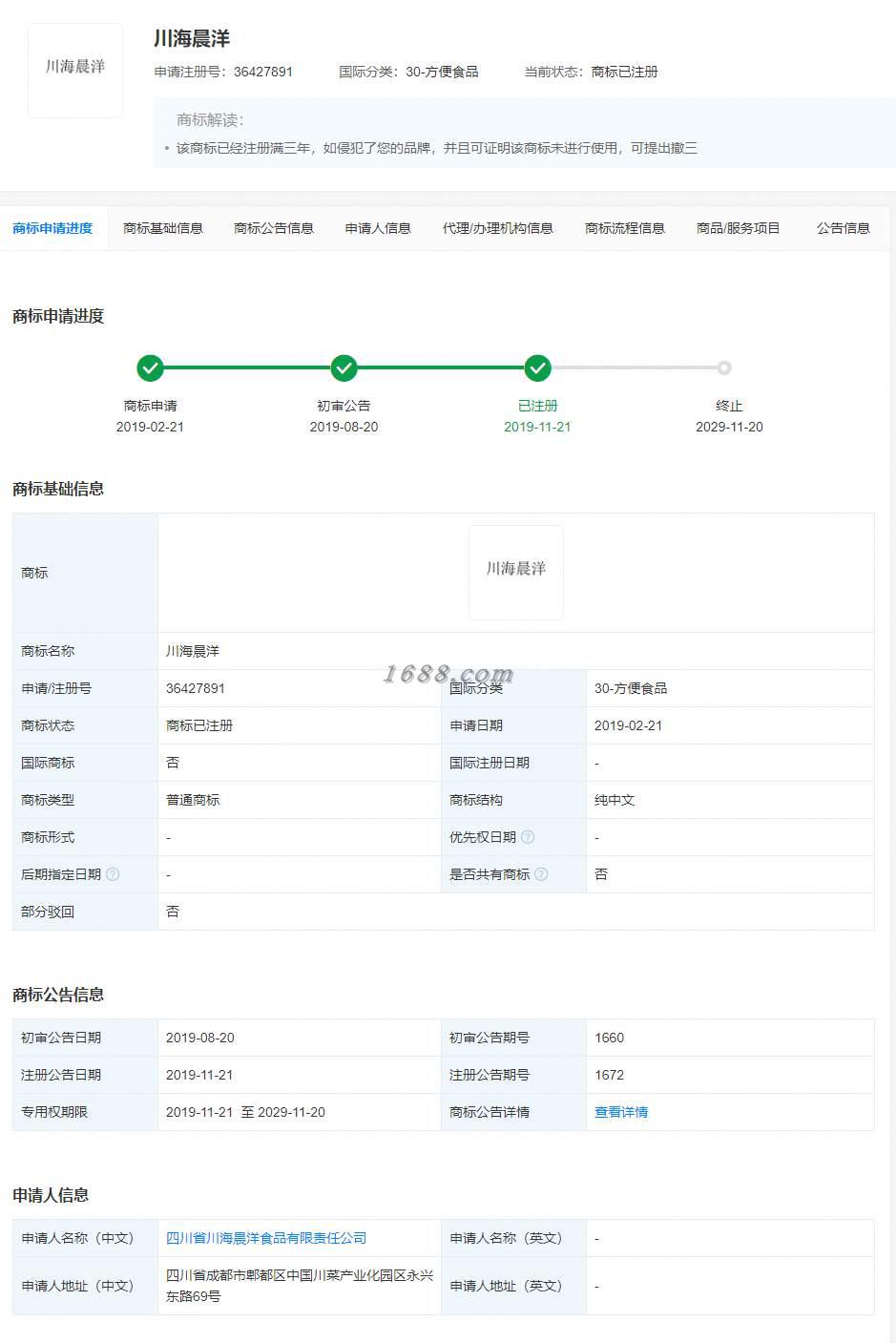Click the 专用权期限 value 2019-11-21 至 2029-11-20

tap(245, 1112)
